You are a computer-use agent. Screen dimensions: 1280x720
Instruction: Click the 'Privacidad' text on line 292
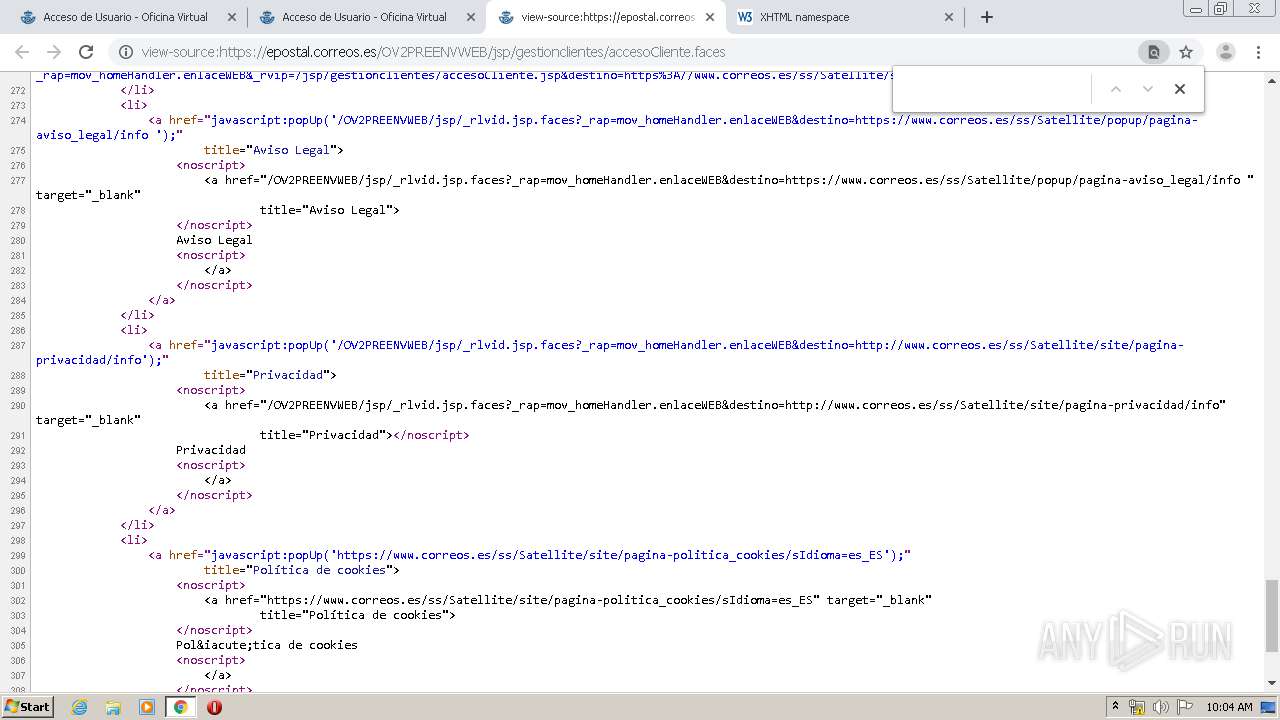coord(211,450)
